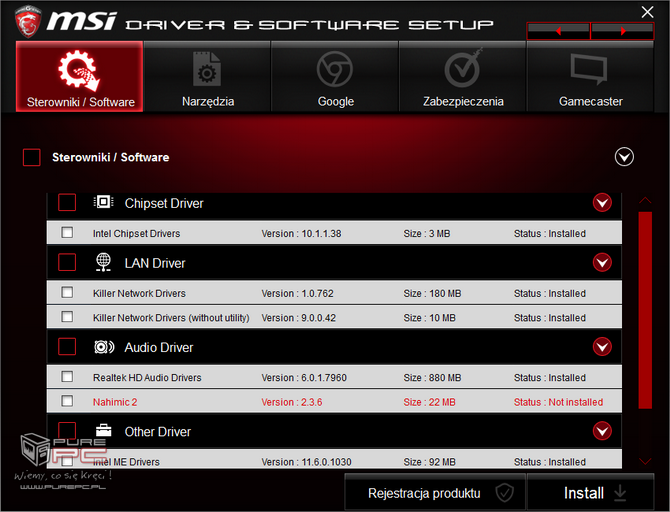The image size is (670, 512).
Task: Open Rejestracja produktu
Action: click(435, 492)
